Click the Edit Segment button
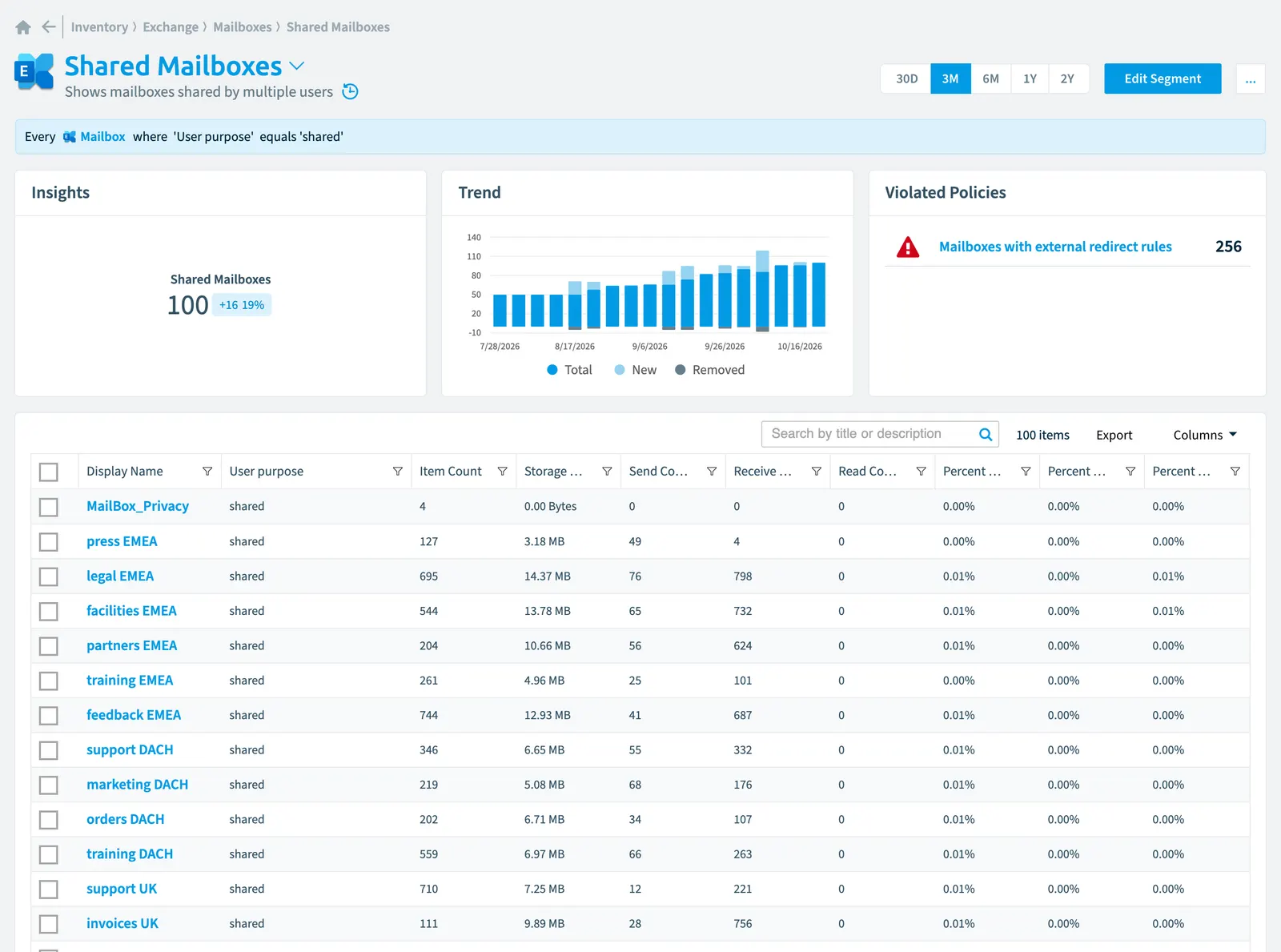The height and width of the screenshot is (952, 1281). pos(1163,78)
